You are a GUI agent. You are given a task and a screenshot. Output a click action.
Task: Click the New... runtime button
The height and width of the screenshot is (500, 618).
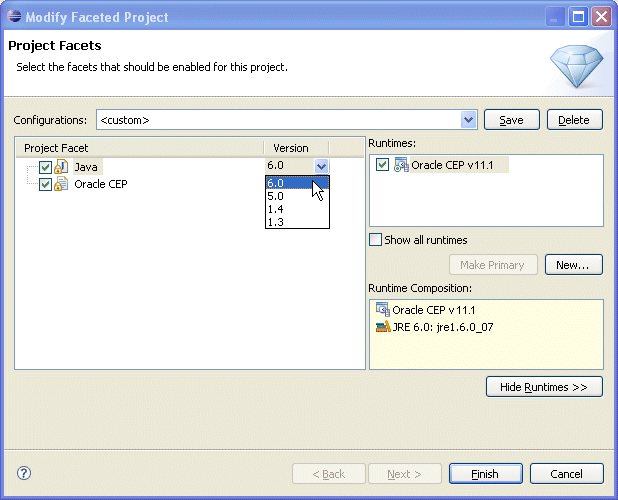point(573,265)
